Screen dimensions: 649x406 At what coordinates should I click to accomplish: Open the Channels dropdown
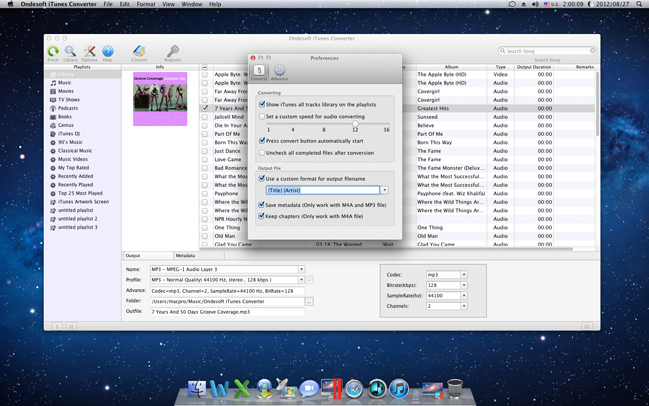click(x=464, y=306)
